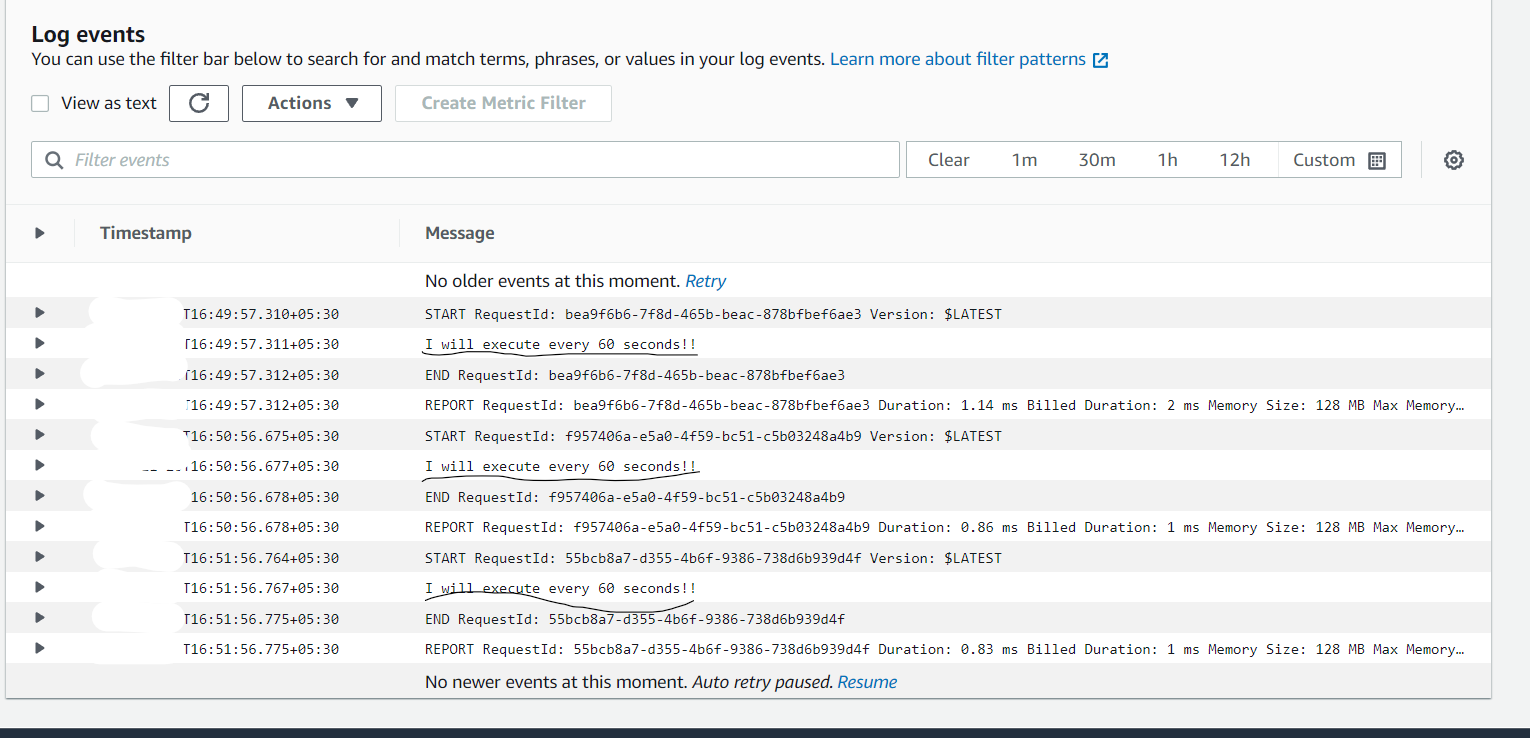Screen dimensions: 1530x738
Task: Open the log settings gear icon
Action: [x=1454, y=160]
